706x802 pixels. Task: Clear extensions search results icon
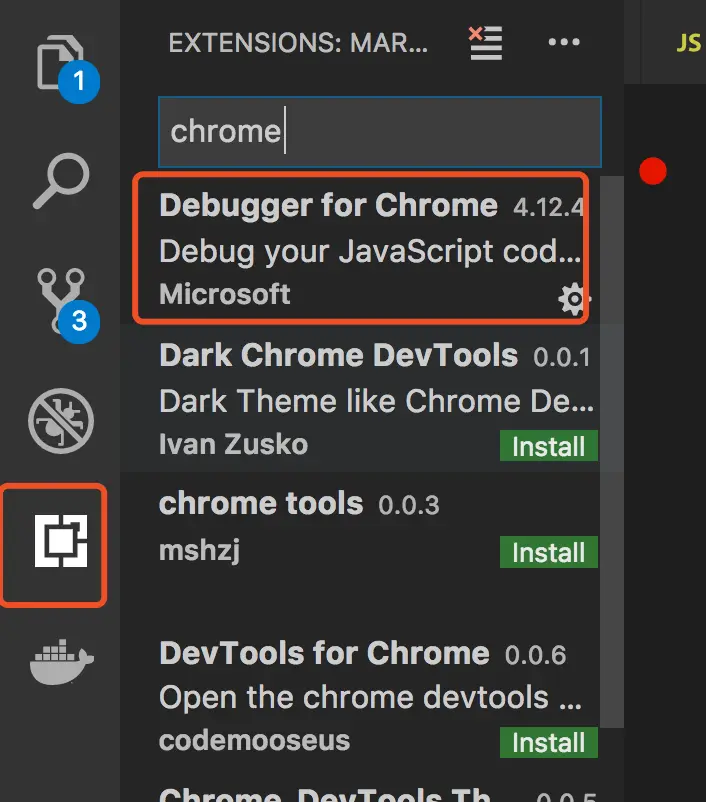click(486, 42)
